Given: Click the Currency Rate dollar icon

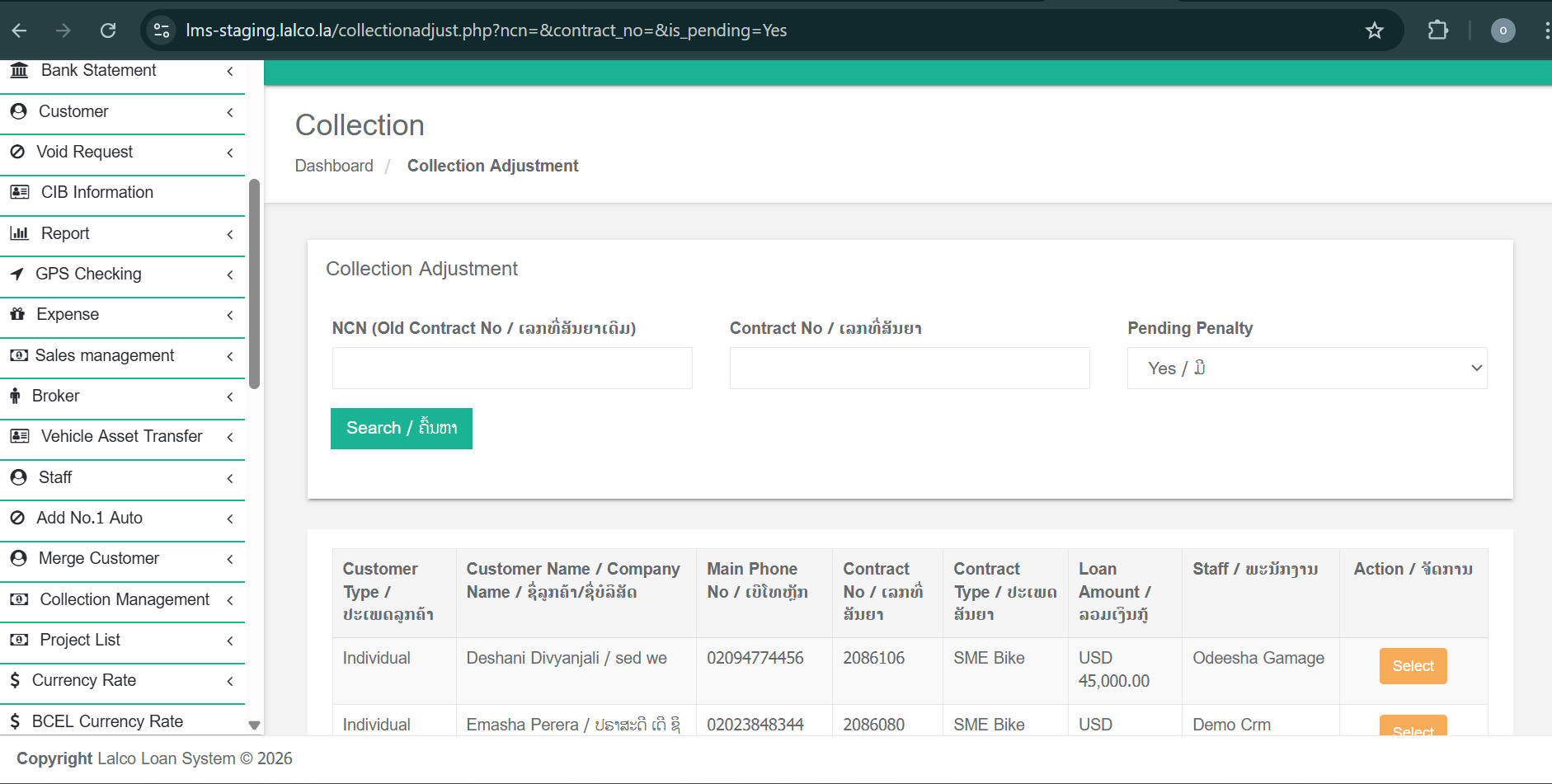Looking at the screenshot, I should (15, 680).
